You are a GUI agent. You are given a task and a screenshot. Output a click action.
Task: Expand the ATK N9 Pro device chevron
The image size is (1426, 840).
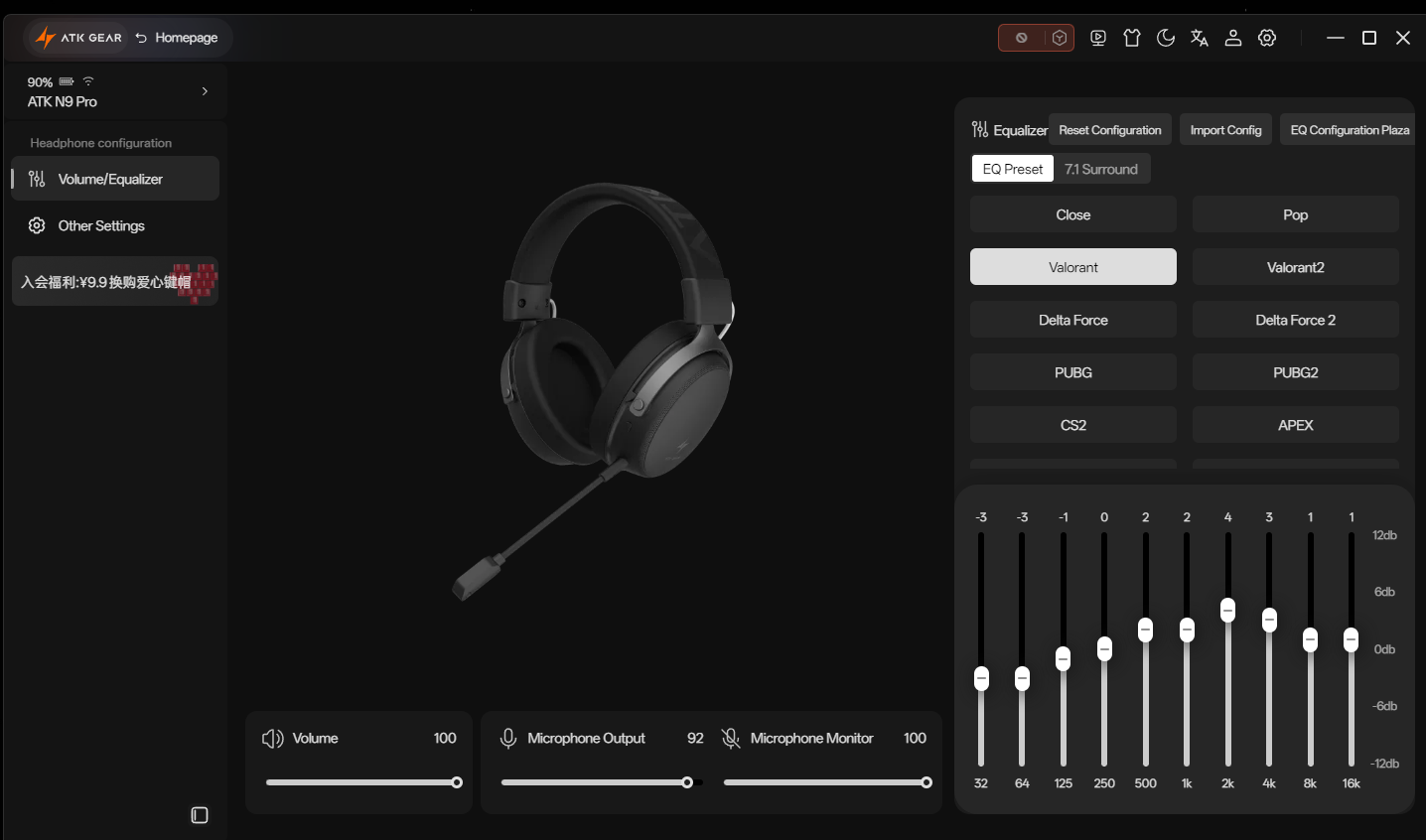(205, 91)
